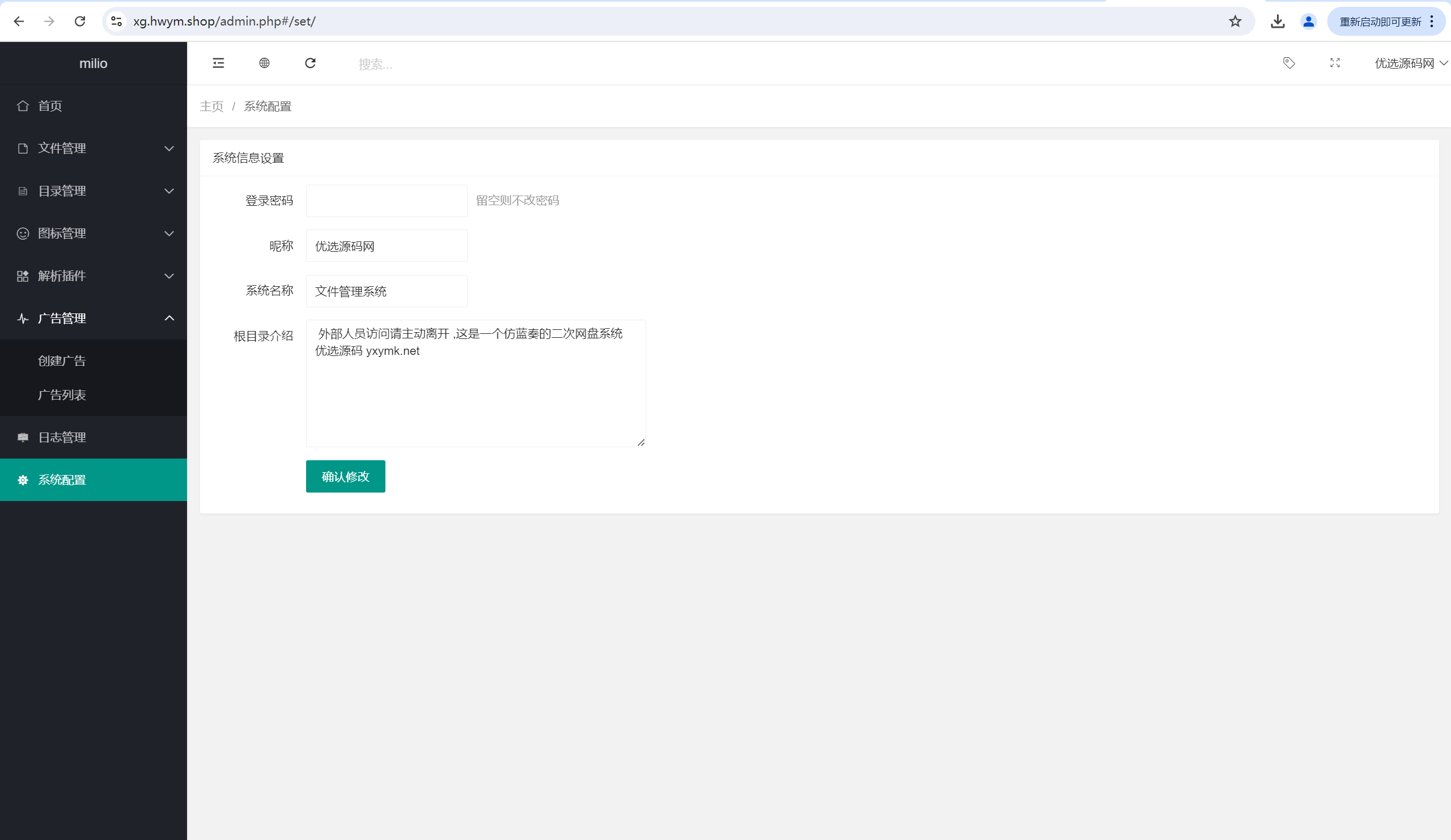Toggle fullscreen icon in header

coord(1335,63)
